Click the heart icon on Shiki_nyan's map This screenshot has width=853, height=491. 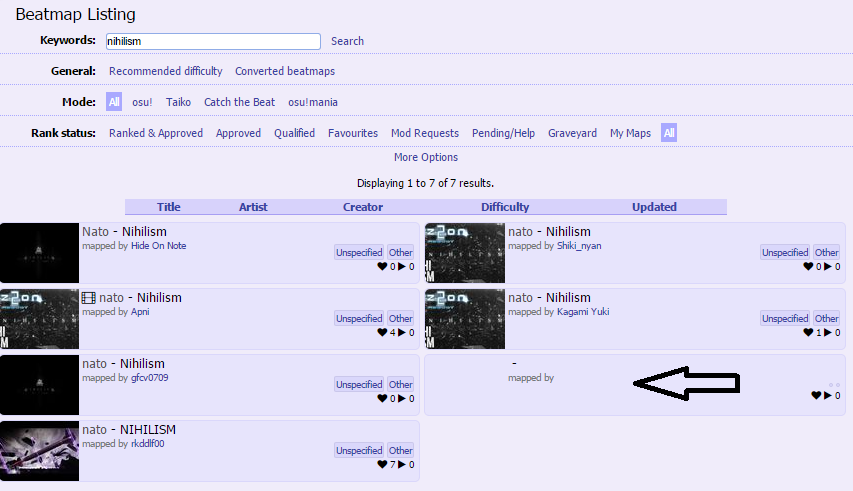pyautogui.click(x=808, y=266)
